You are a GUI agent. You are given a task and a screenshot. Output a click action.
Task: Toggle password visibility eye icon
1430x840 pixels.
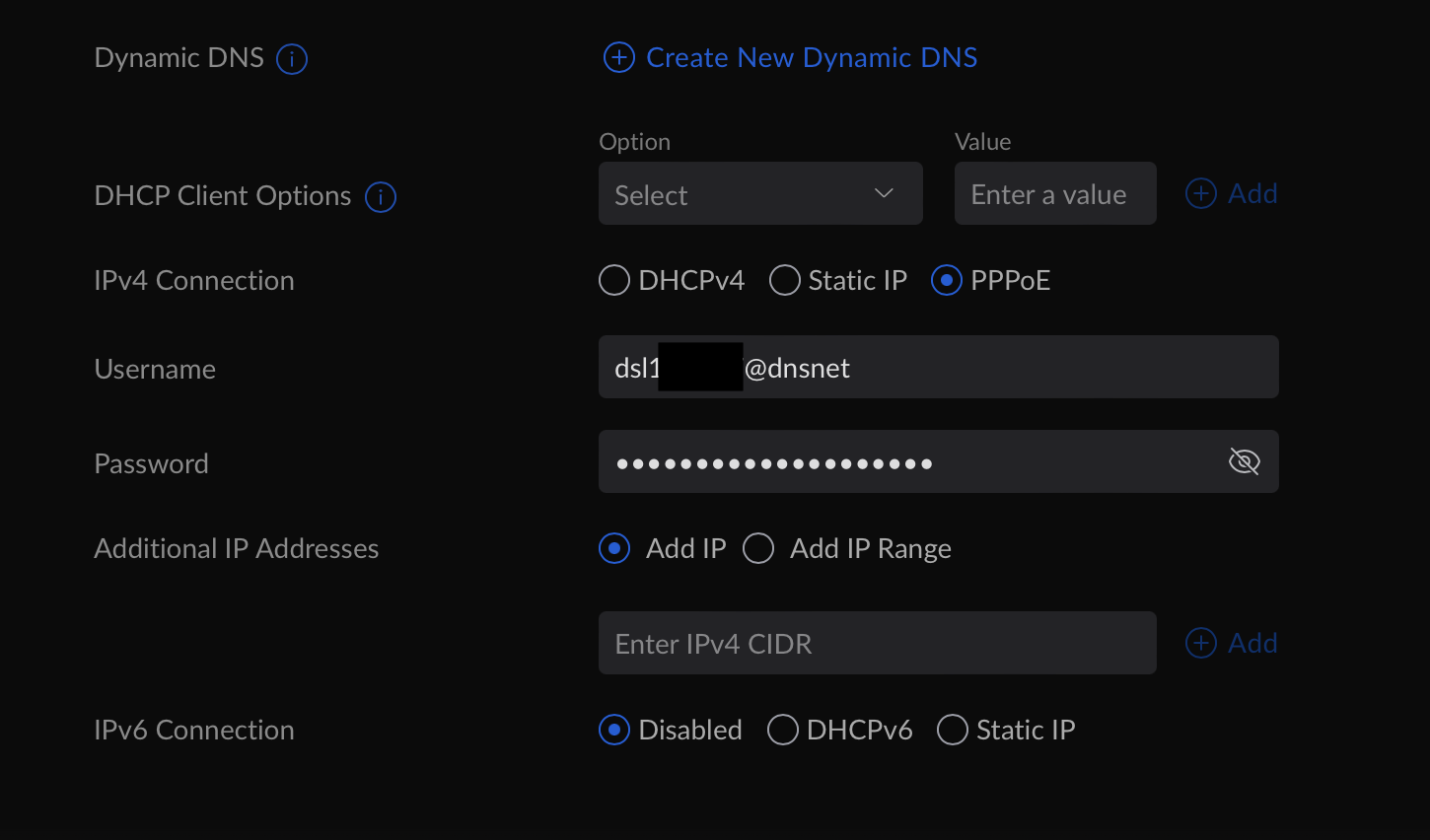pos(1245,461)
